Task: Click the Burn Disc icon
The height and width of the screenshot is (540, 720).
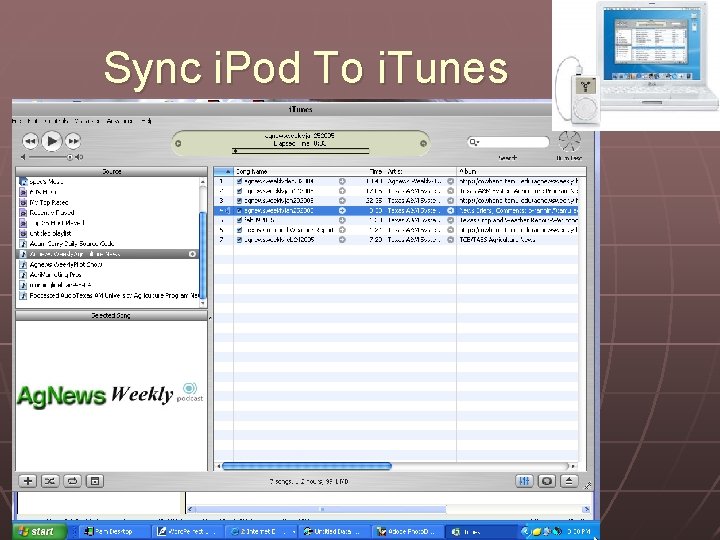Action: 569,141
